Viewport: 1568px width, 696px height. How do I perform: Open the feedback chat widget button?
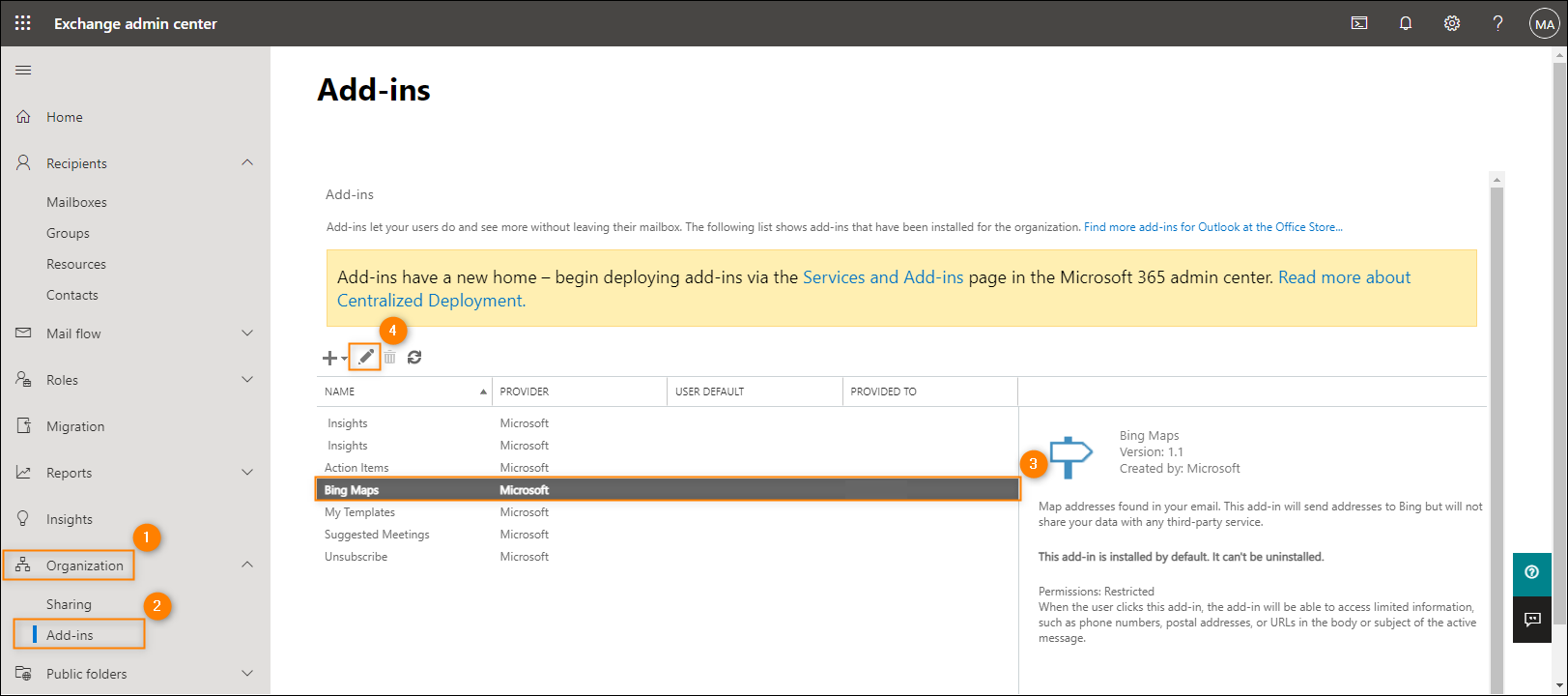pyautogui.click(x=1532, y=620)
